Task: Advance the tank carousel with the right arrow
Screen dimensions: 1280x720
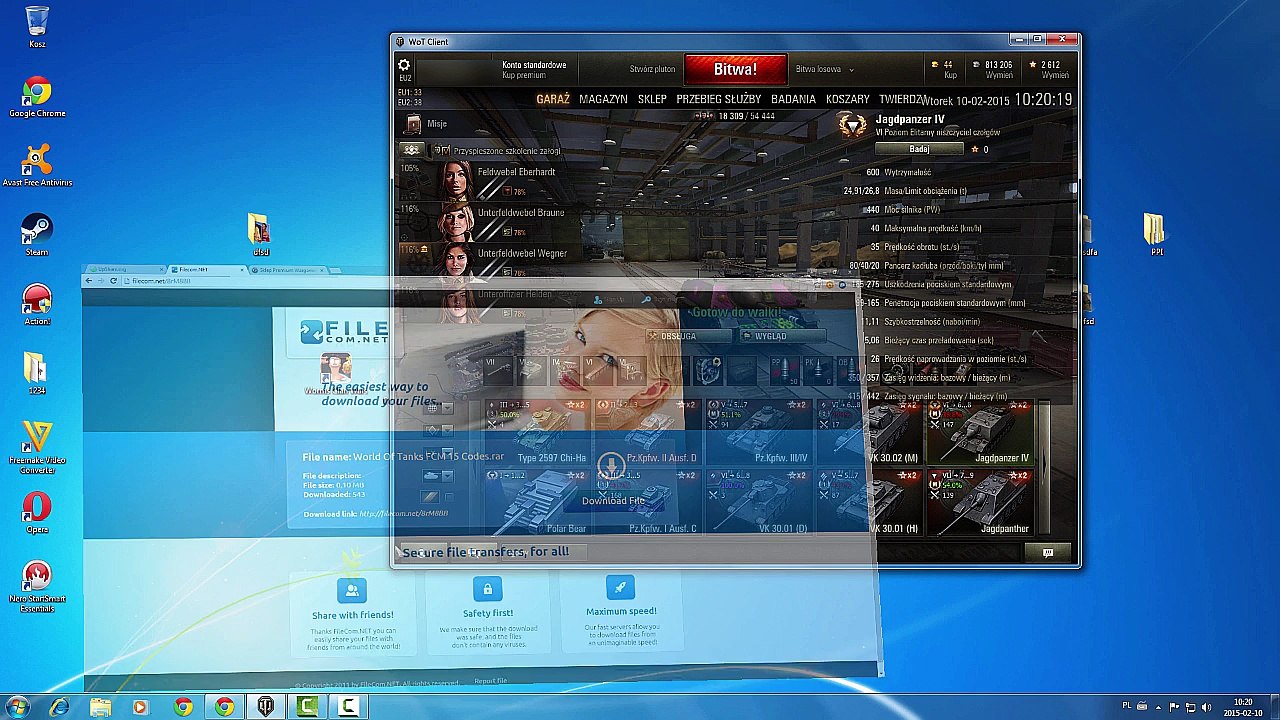Action: click(x=1044, y=468)
